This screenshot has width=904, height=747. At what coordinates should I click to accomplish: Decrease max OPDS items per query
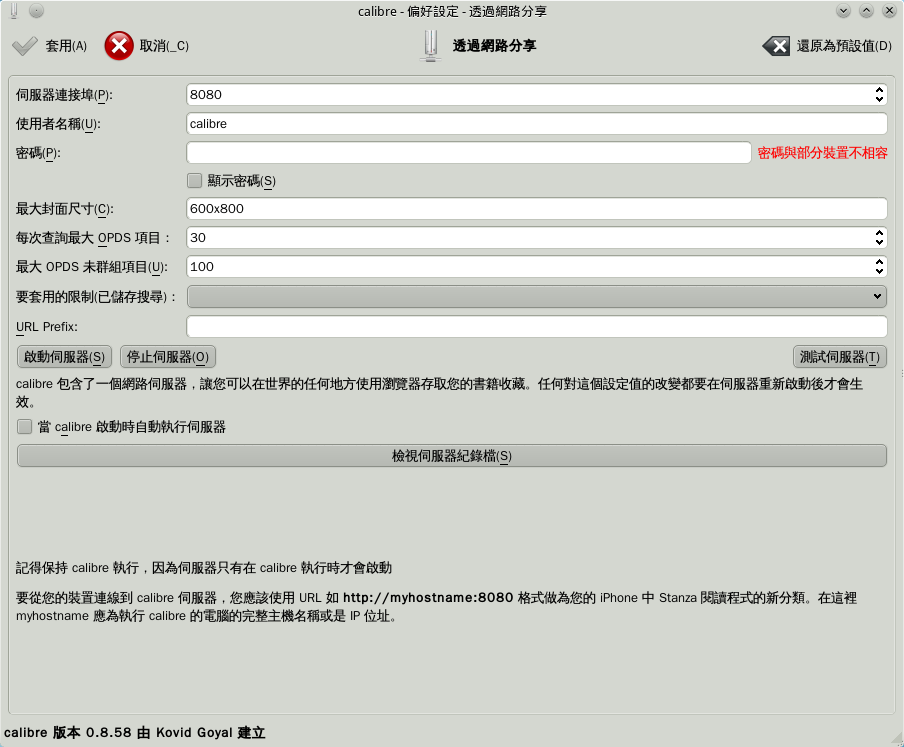click(879, 242)
